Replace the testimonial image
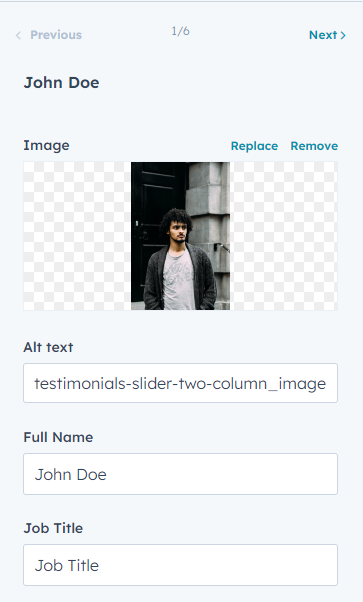 coord(254,146)
